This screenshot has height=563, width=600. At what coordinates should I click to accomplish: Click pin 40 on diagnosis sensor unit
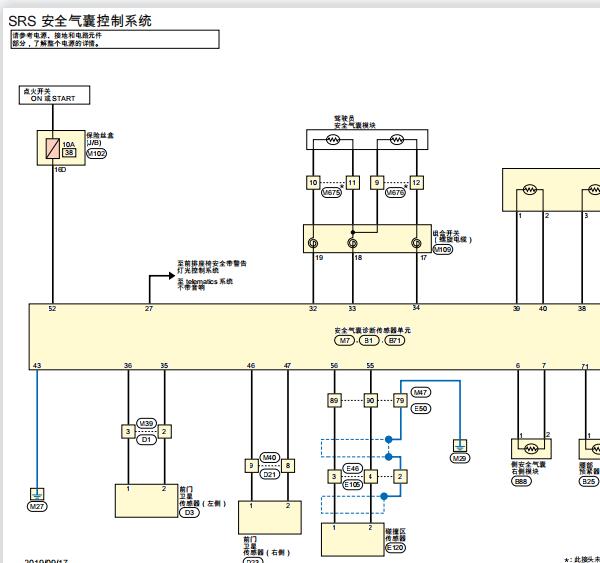tap(543, 308)
